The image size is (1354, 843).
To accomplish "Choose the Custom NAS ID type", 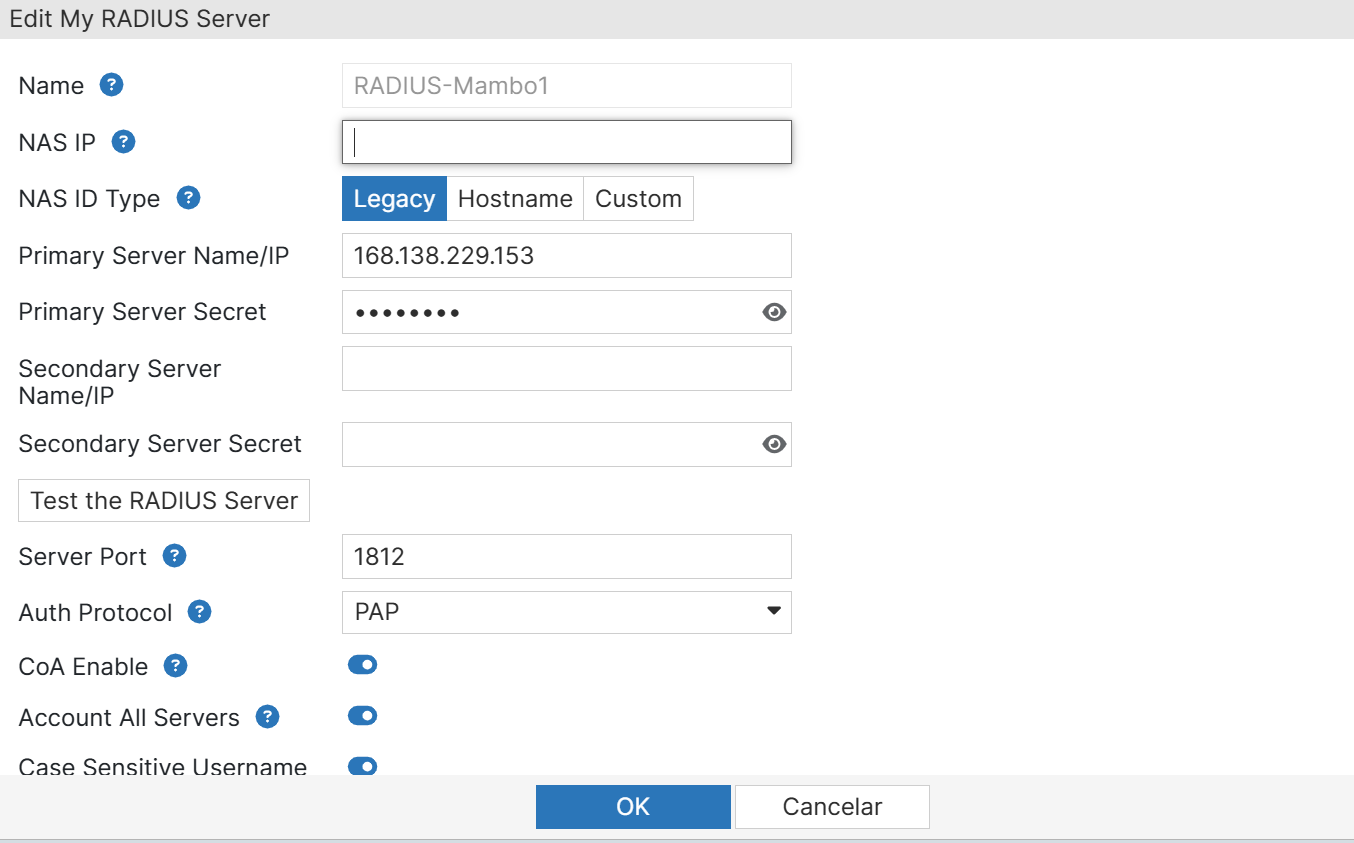I will [x=638, y=199].
